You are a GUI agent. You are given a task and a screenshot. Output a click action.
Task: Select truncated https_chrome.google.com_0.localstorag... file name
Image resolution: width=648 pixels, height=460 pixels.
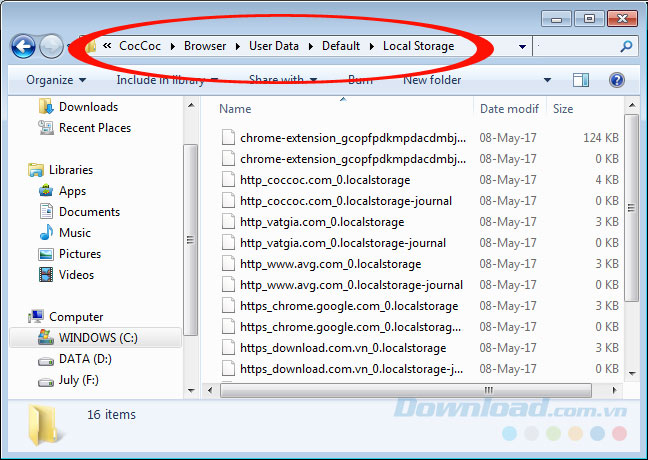coord(350,327)
